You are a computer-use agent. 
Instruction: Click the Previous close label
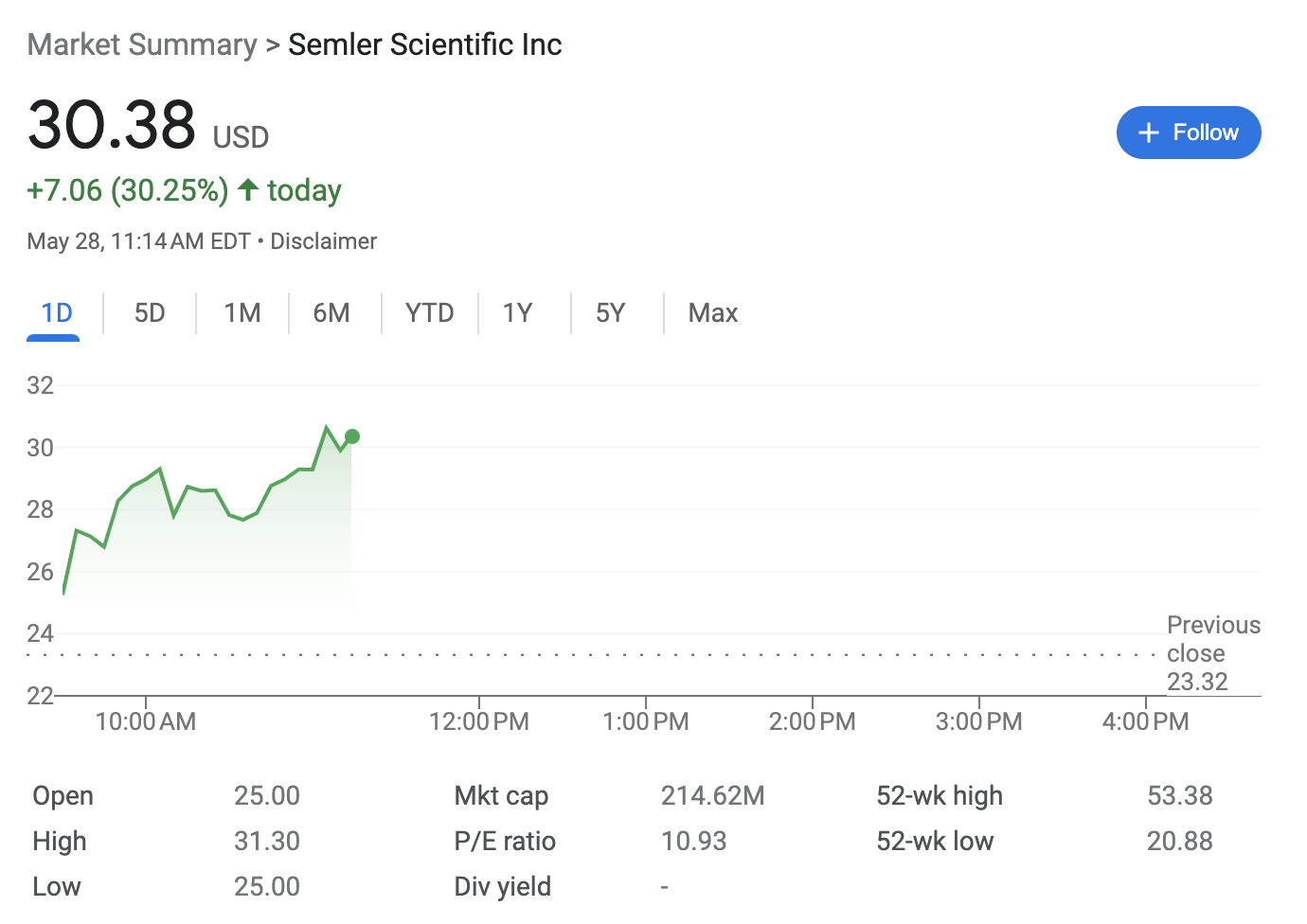tap(1212, 639)
